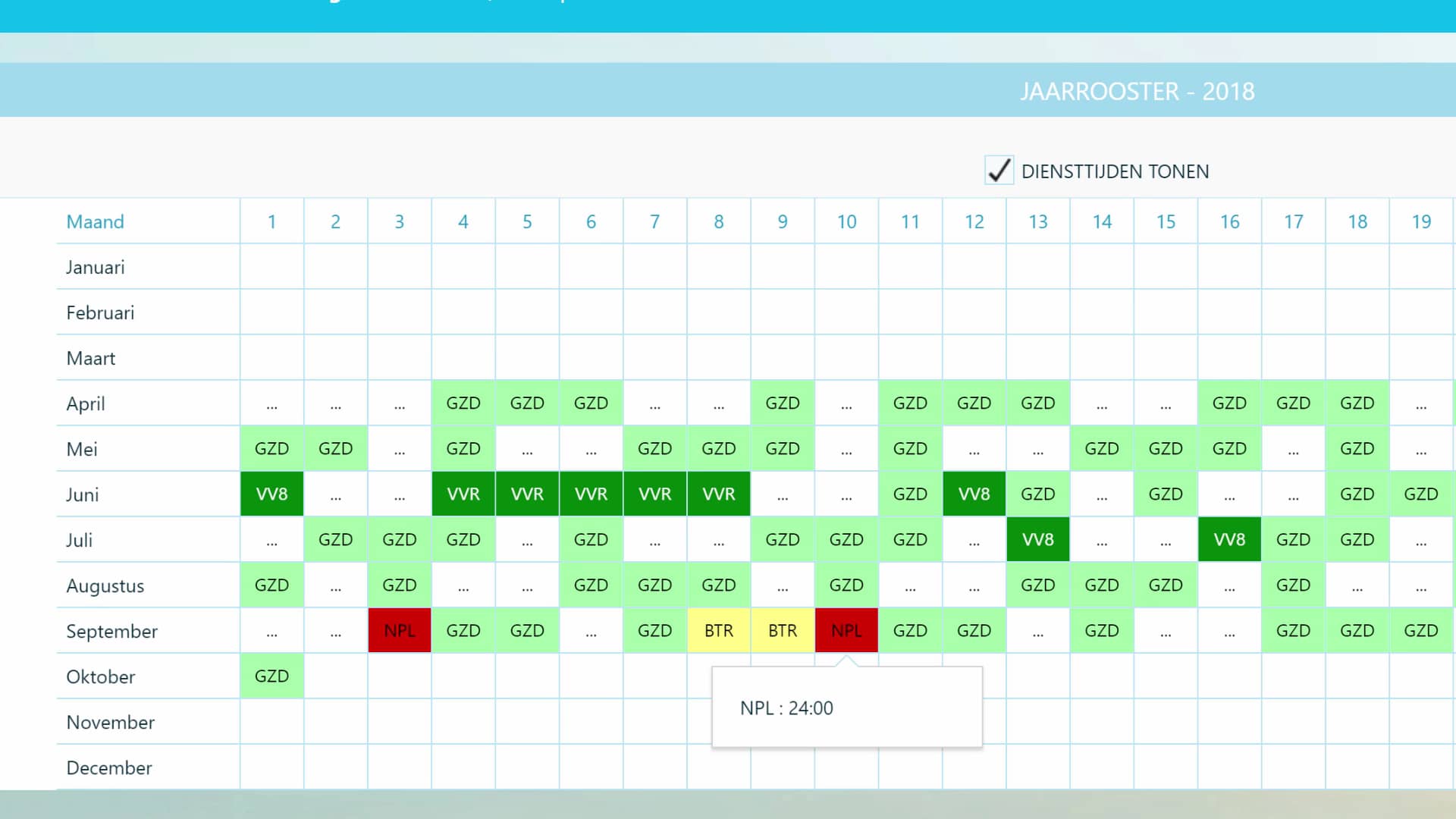Screen dimensions: 1456x819
Task: Select the VV8 shift on Juni day 1
Action: [271, 494]
